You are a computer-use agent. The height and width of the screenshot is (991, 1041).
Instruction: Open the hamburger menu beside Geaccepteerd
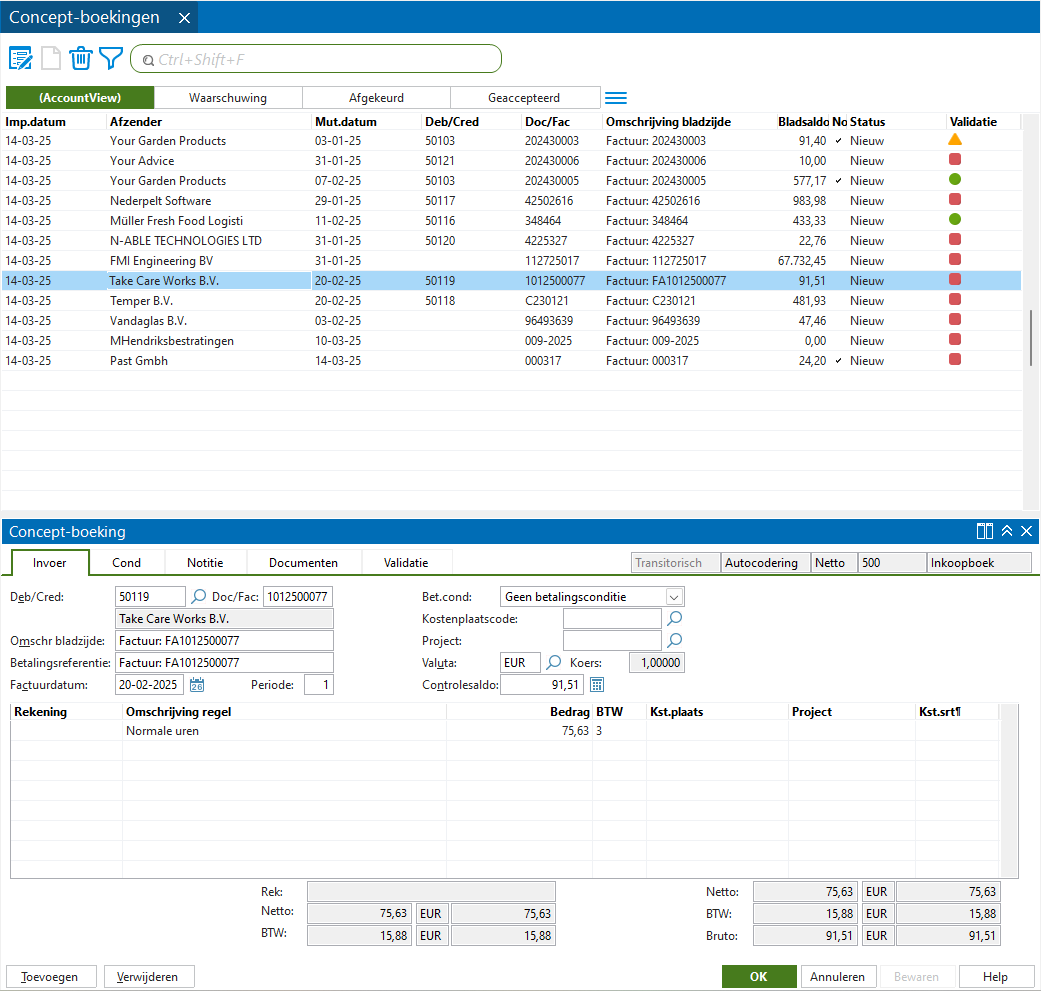(616, 98)
